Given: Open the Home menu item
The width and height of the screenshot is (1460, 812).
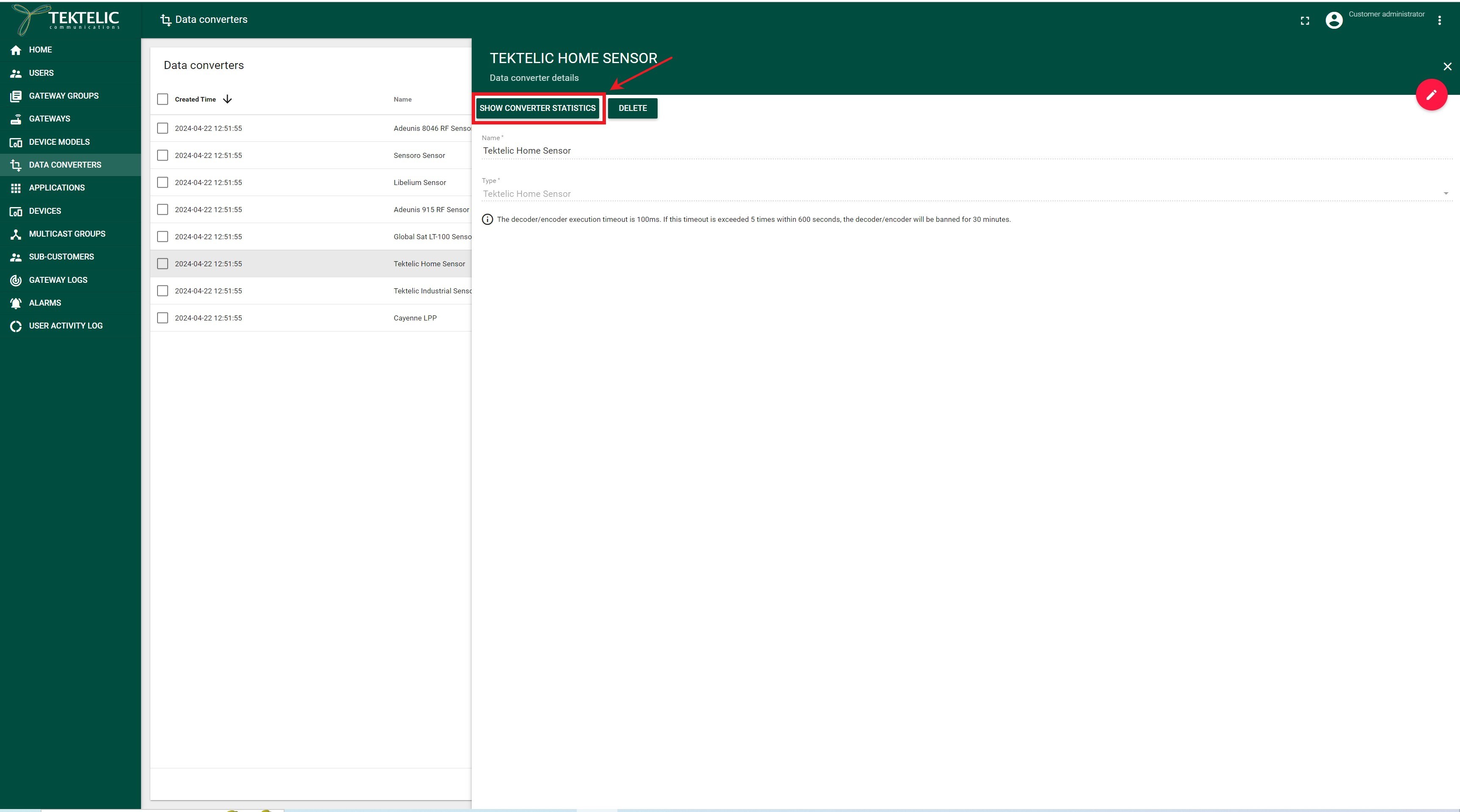Looking at the screenshot, I should [70, 50].
